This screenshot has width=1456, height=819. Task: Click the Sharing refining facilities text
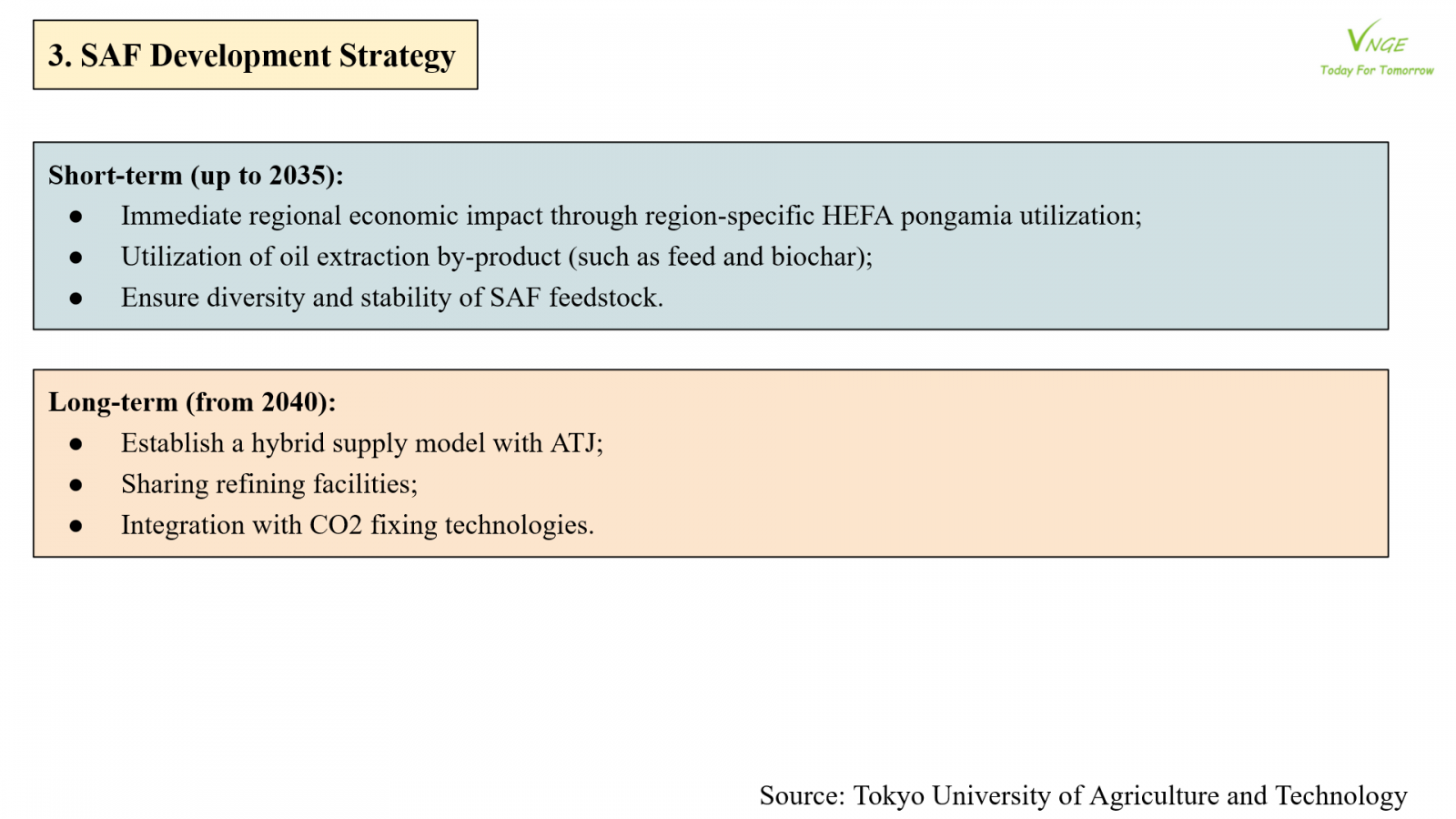pos(269,484)
